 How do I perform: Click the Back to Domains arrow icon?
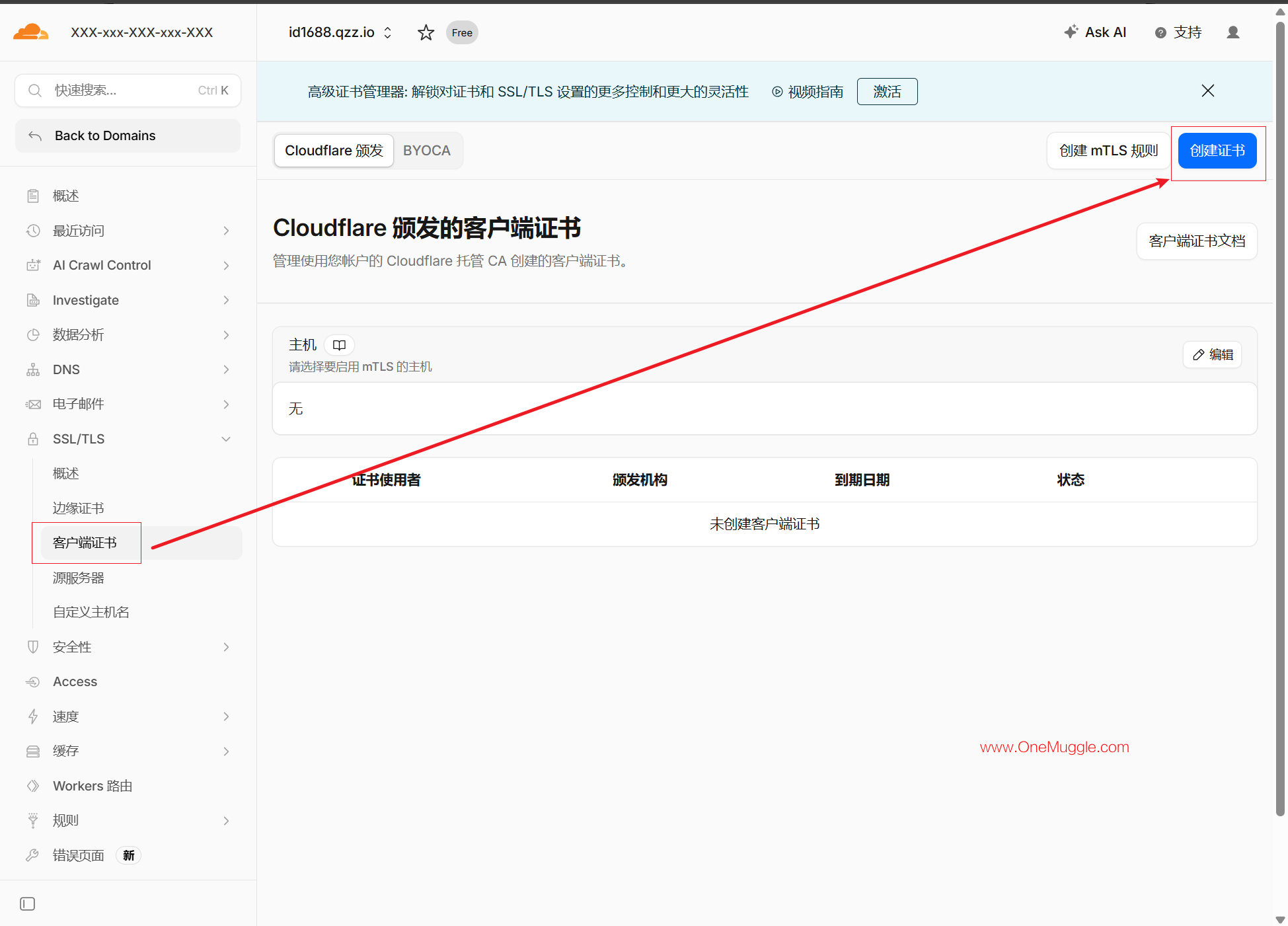pyautogui.click(x=35, y=136)
